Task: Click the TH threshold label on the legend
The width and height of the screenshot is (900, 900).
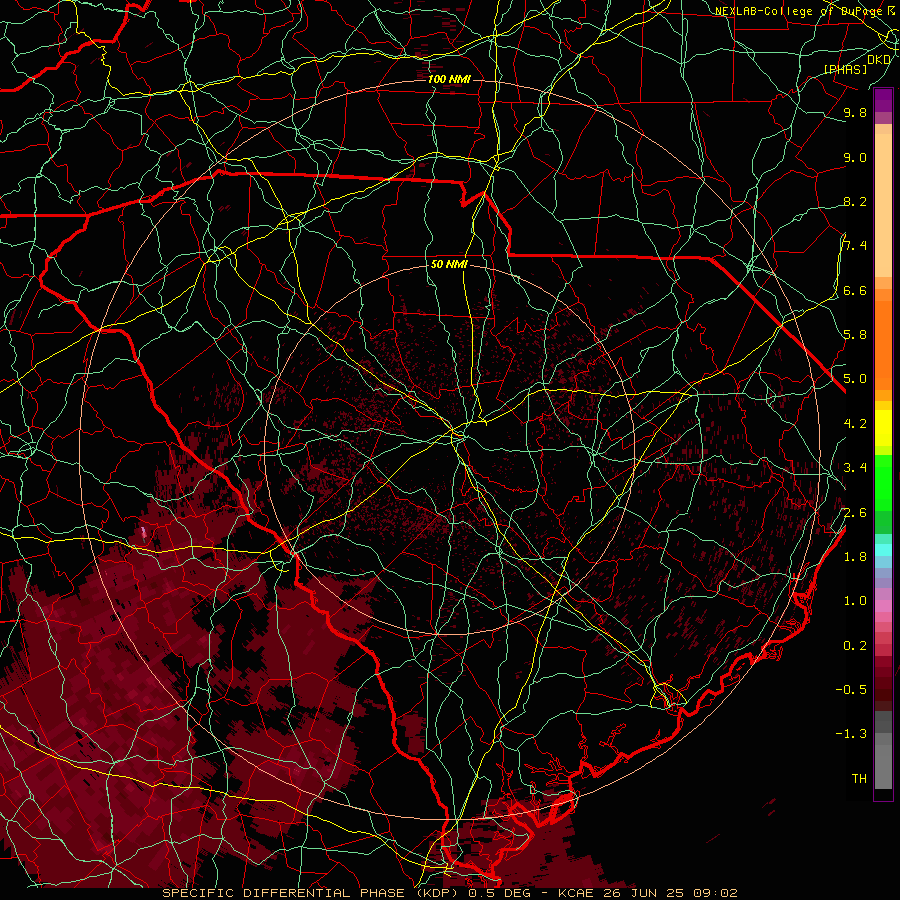Action: pyautogui.click(x=859, y=778)
